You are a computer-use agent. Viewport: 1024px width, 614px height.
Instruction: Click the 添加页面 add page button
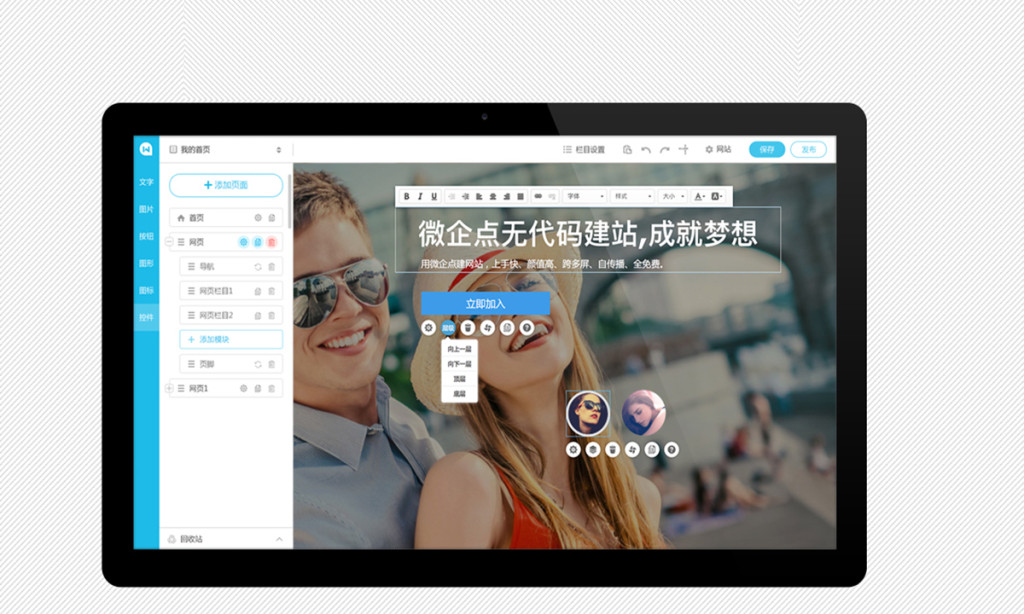click(226, 185)
